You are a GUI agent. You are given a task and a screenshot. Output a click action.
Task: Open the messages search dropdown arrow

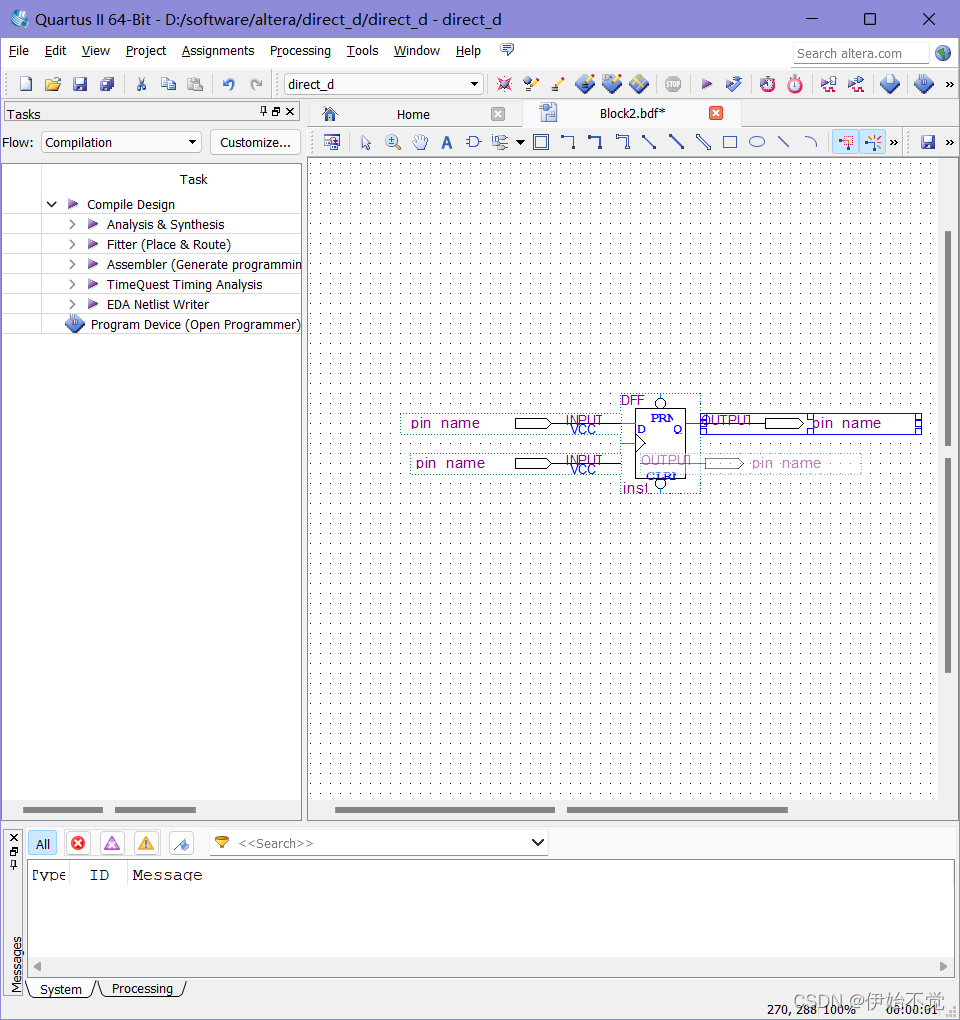point(537,843)
